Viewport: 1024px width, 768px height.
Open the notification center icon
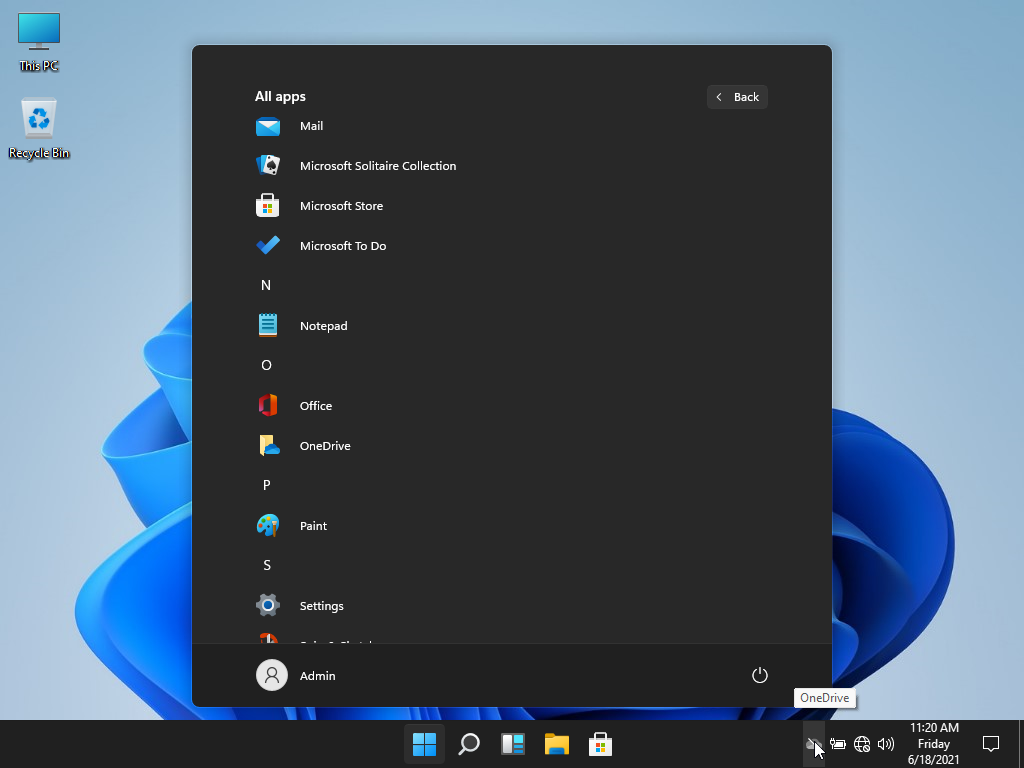[x=991, y=744]
